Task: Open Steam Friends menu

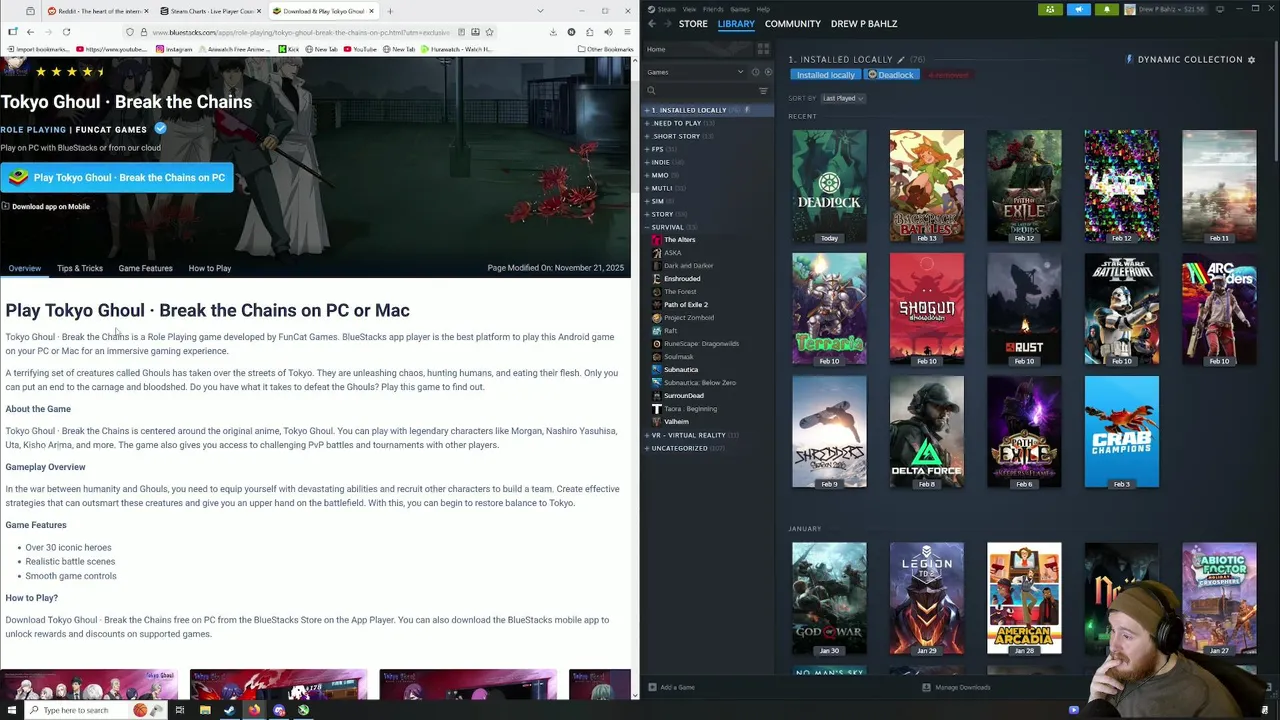Action: [713, 9]
